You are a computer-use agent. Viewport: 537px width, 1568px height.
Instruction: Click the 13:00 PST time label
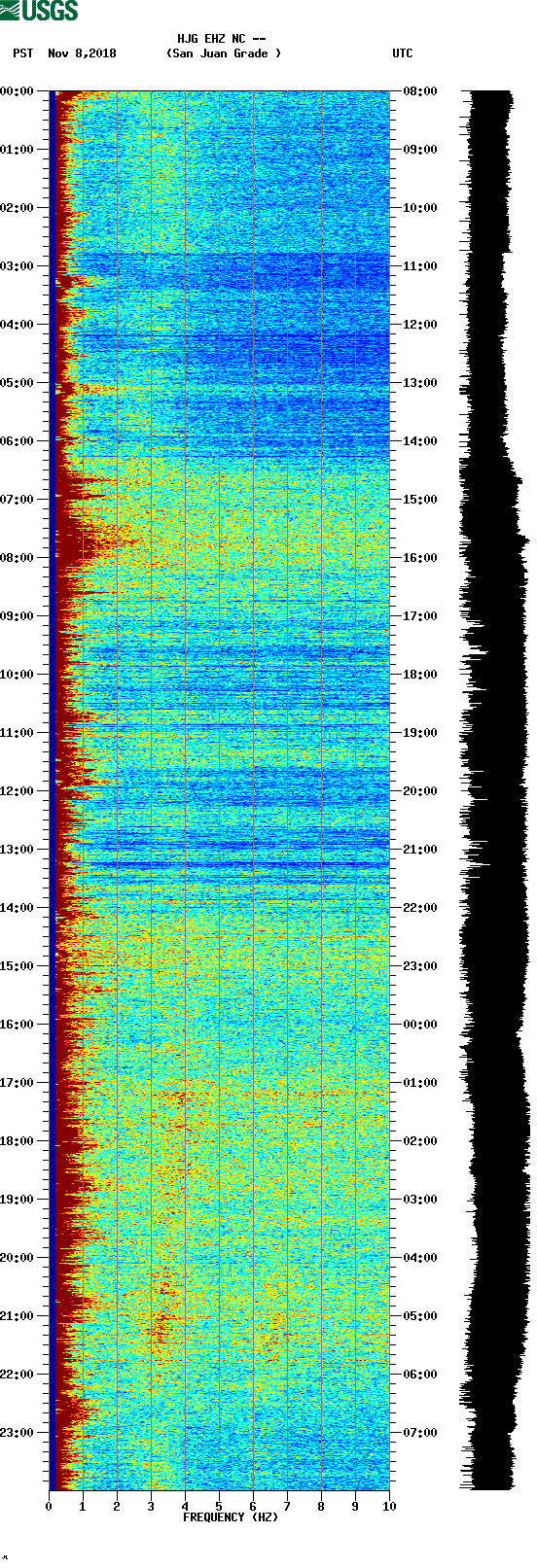click(18, 850)
